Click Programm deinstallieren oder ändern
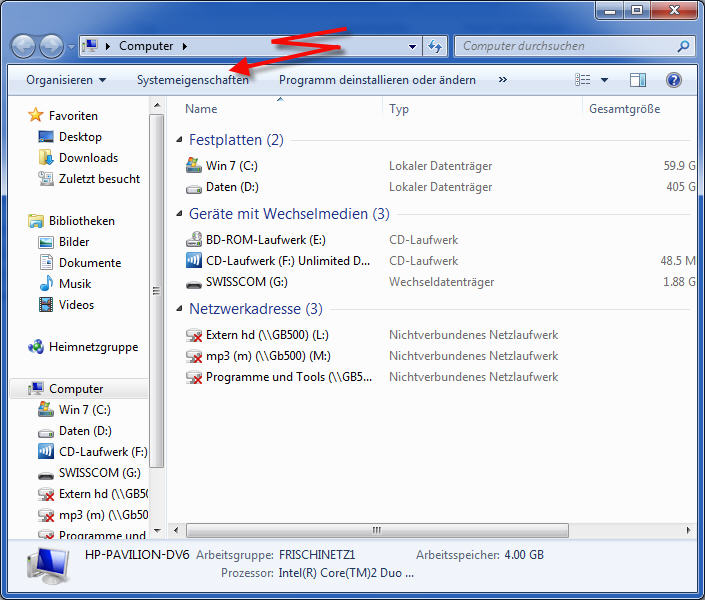 (377, 80)
